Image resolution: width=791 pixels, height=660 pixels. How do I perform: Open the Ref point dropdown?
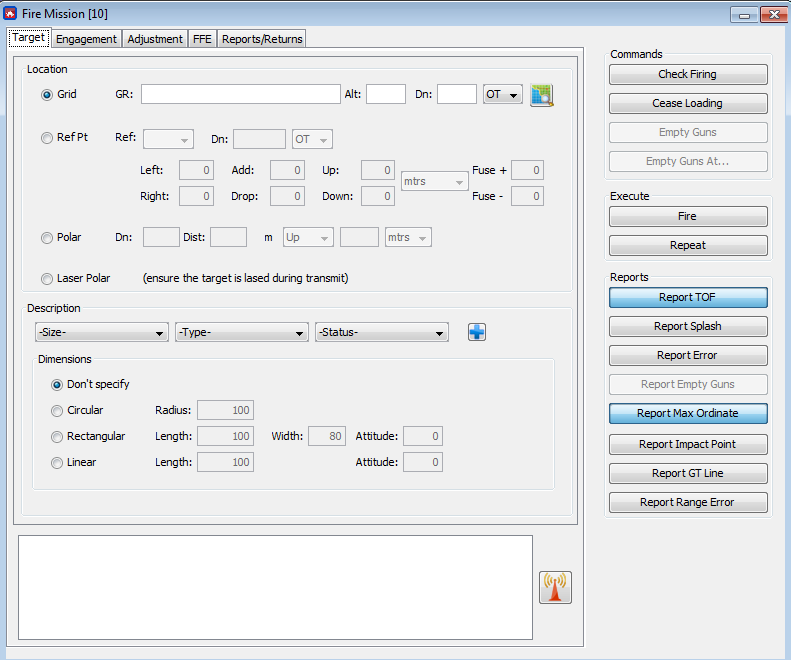click(168, 139)
